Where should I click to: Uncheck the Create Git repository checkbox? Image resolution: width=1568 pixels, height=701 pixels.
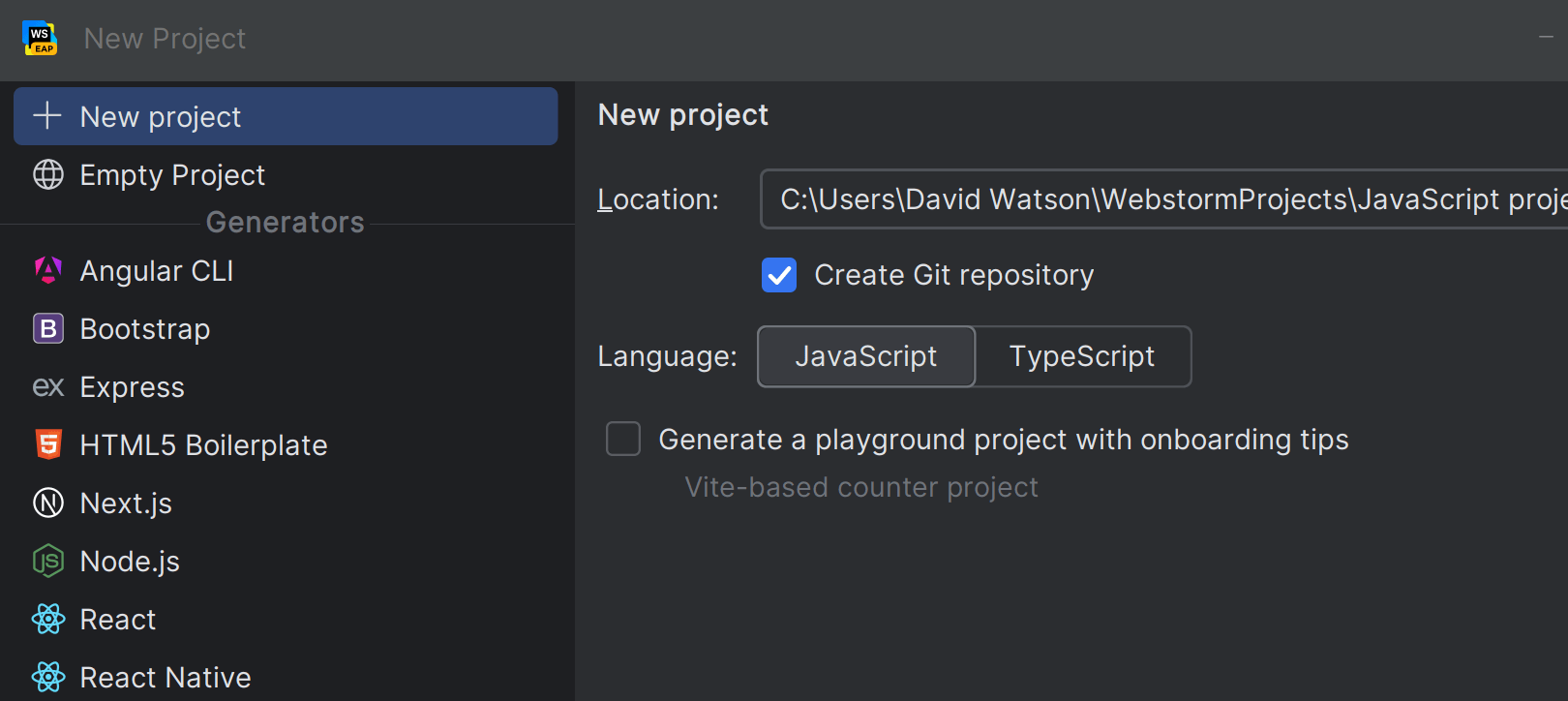(x=779, y=275)
